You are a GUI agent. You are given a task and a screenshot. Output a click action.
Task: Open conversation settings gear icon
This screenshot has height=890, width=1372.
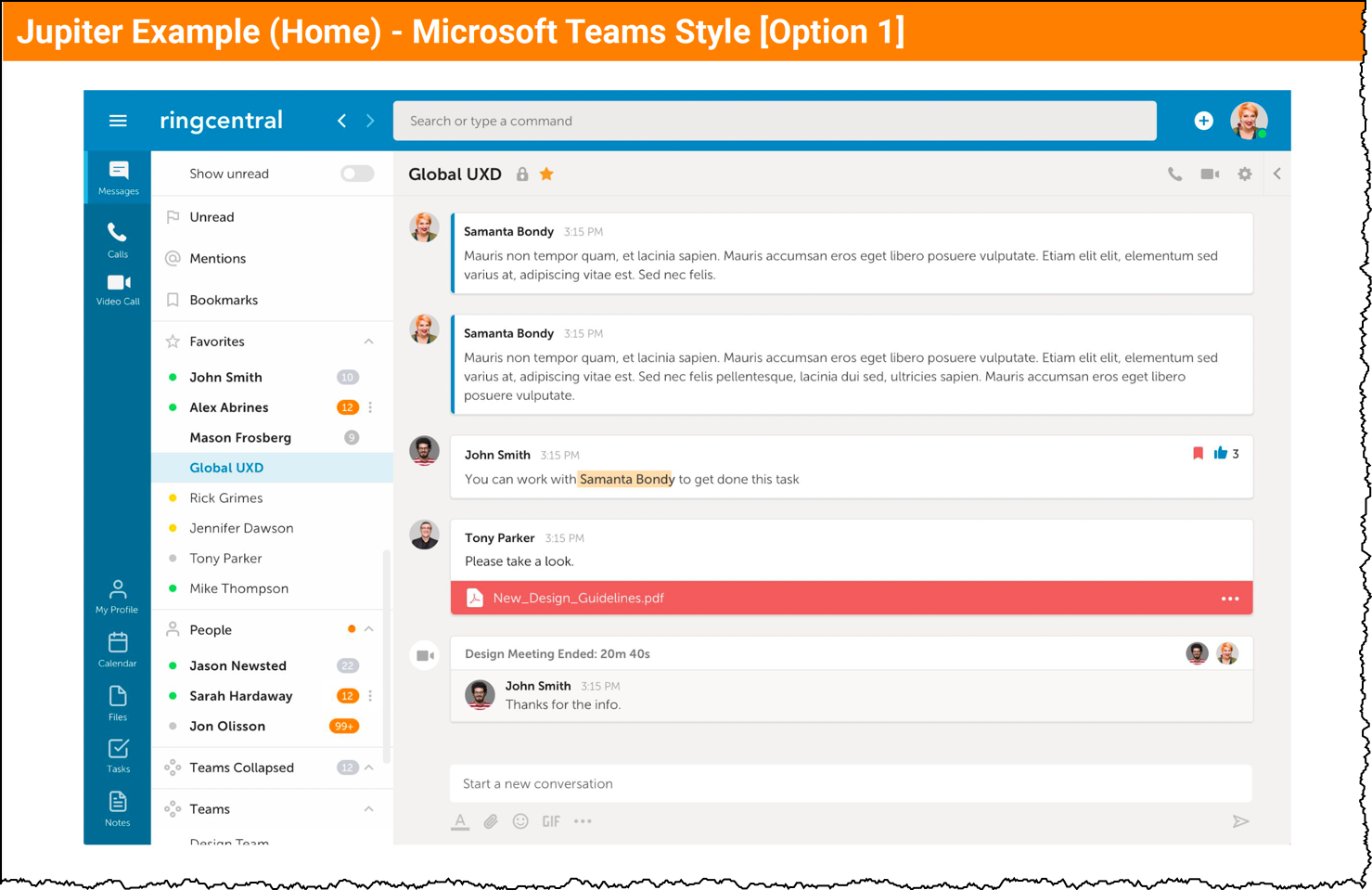[x=1245, y=174]
